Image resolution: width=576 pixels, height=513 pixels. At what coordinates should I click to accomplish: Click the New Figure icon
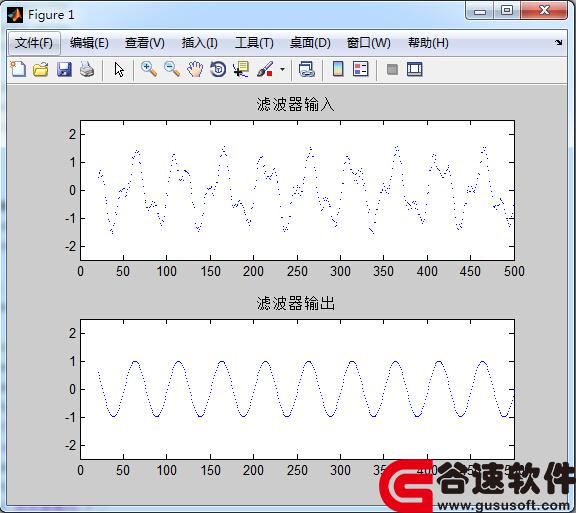(x=18, y=69)
